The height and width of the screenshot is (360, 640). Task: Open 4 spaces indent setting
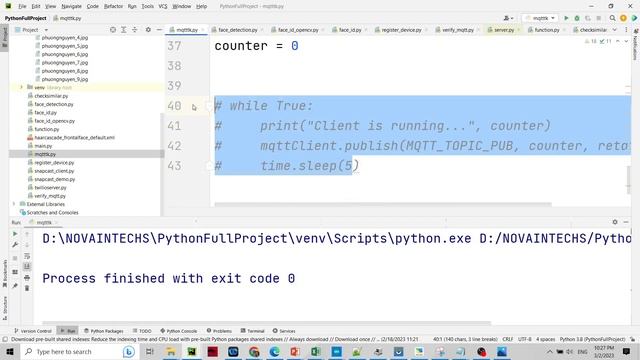point(545,340)
